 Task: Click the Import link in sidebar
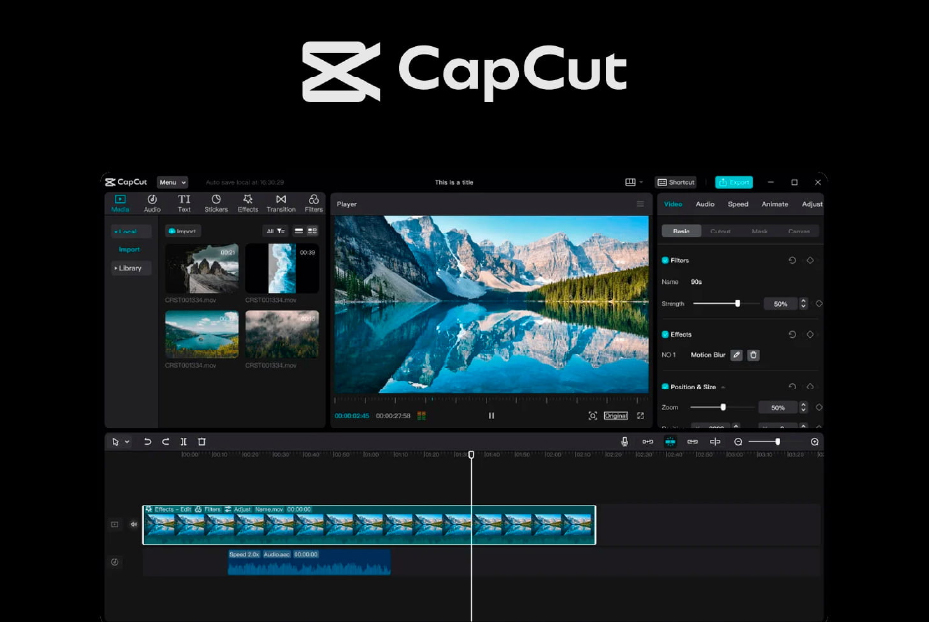click(129, 249)
